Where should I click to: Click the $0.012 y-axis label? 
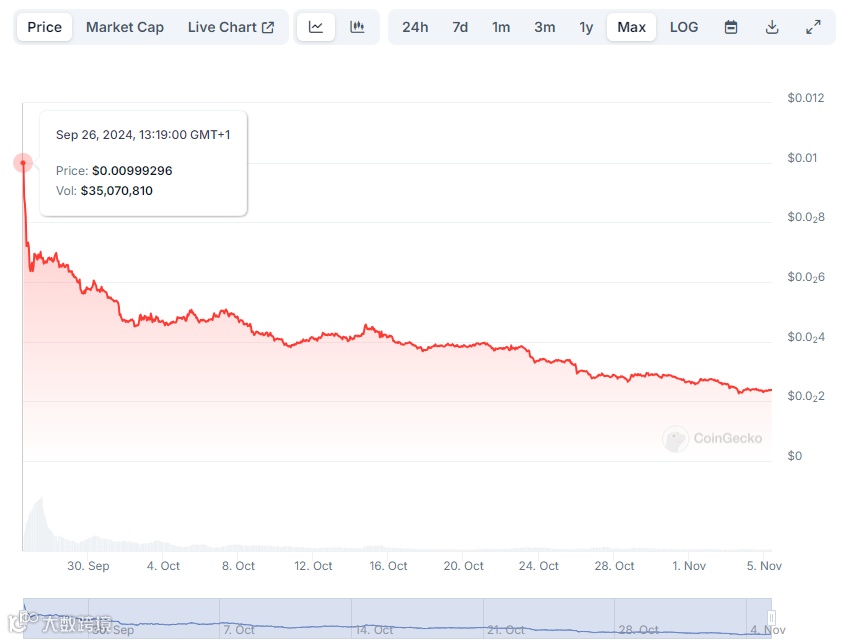pyautogui.click(x=806, y=98)
